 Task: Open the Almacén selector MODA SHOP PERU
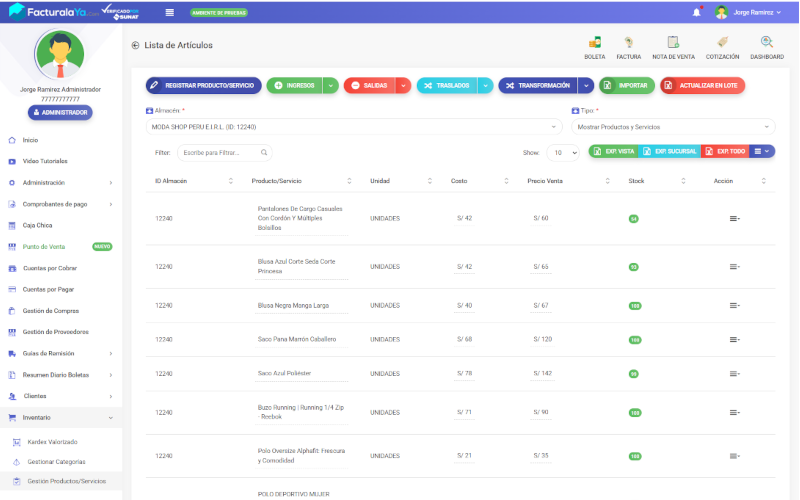point(354,127)
